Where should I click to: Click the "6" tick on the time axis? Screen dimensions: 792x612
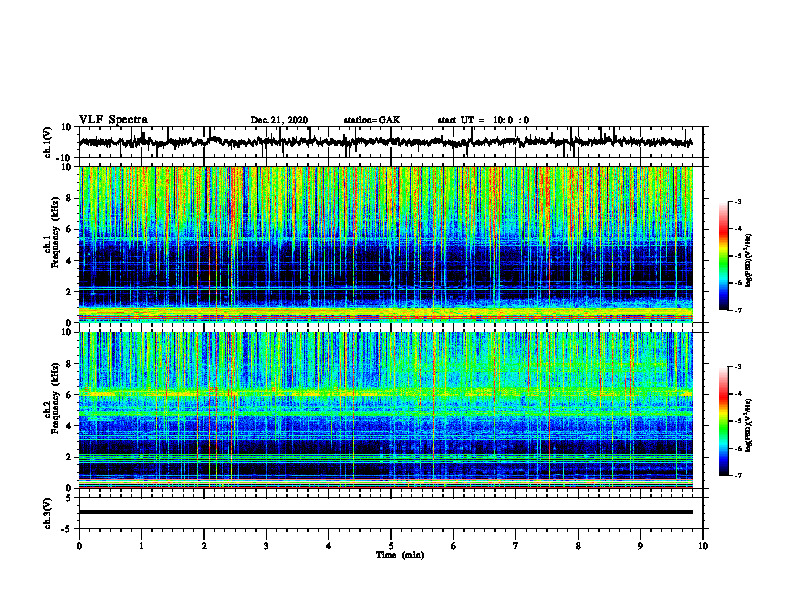click(x=454, y=546)
